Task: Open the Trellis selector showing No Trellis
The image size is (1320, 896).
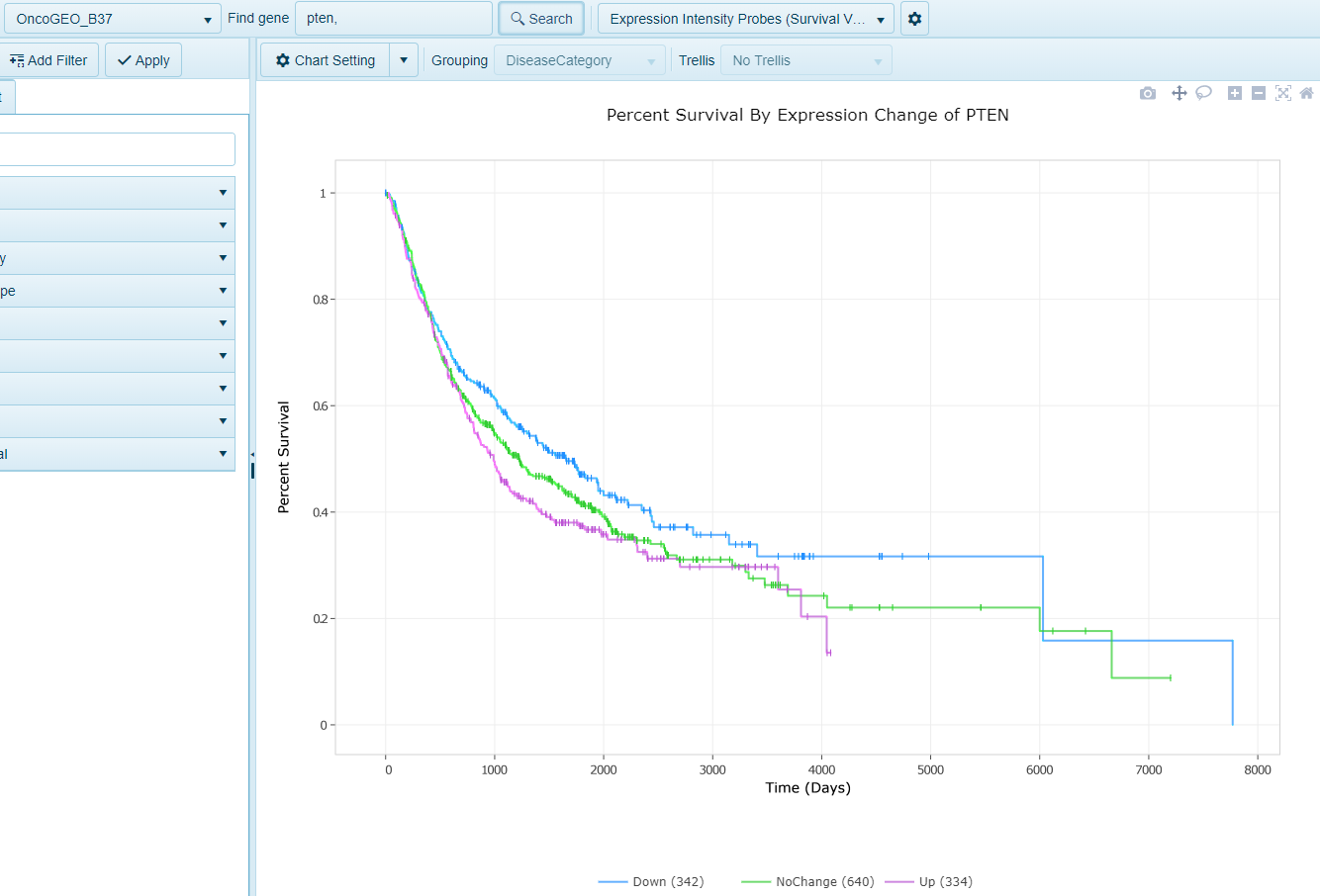Action: tap(805, 59)
